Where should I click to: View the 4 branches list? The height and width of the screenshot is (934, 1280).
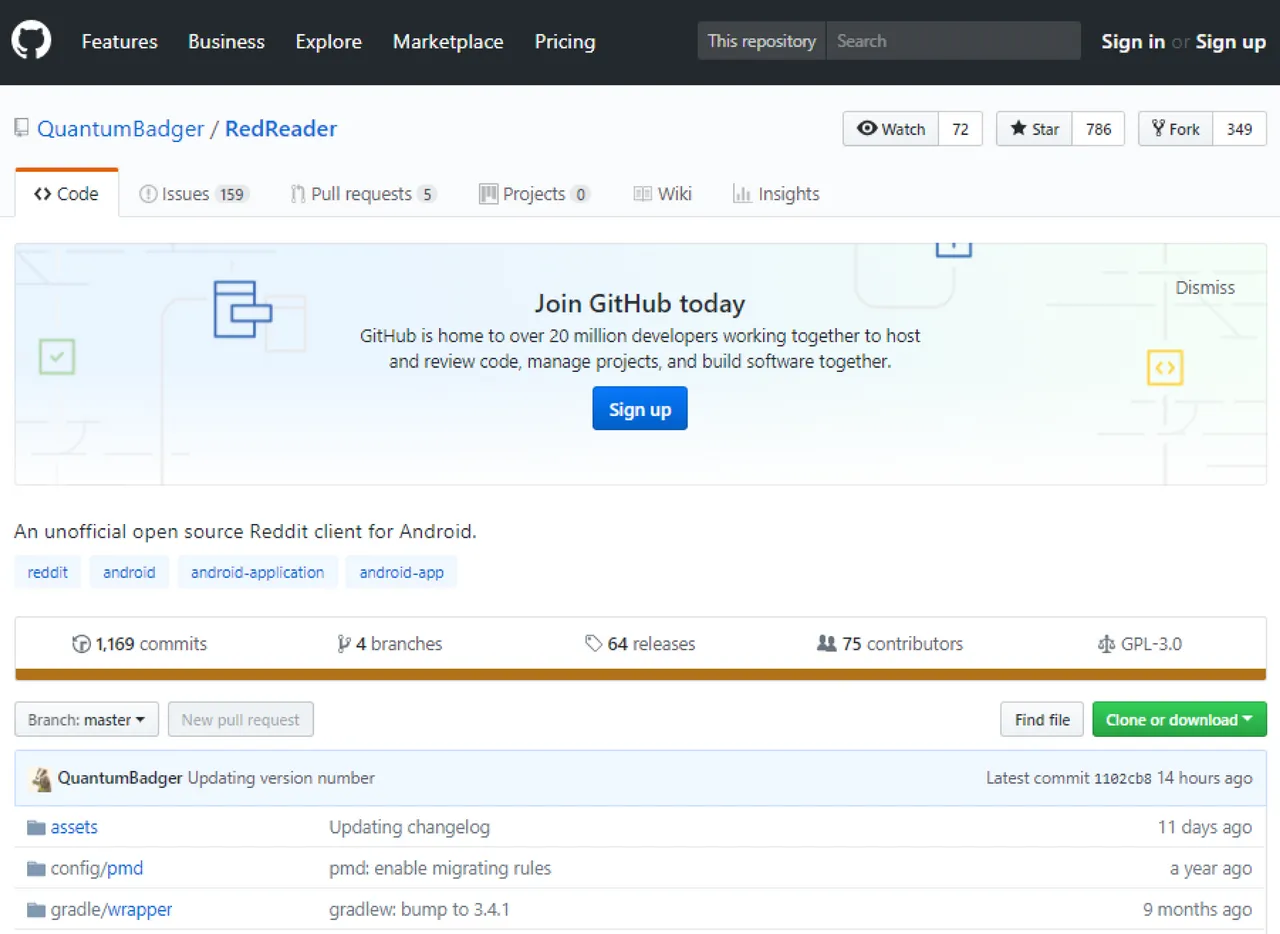(x=390, y=644)
